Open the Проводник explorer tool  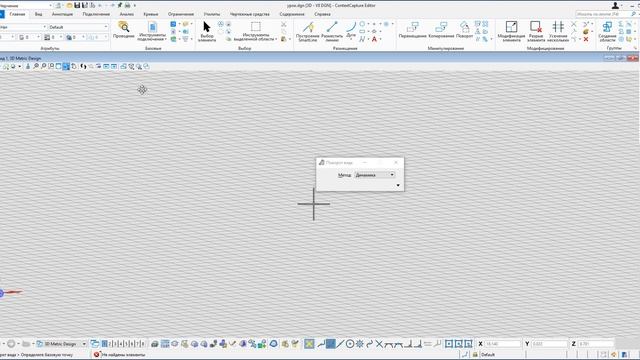point(123,30)
